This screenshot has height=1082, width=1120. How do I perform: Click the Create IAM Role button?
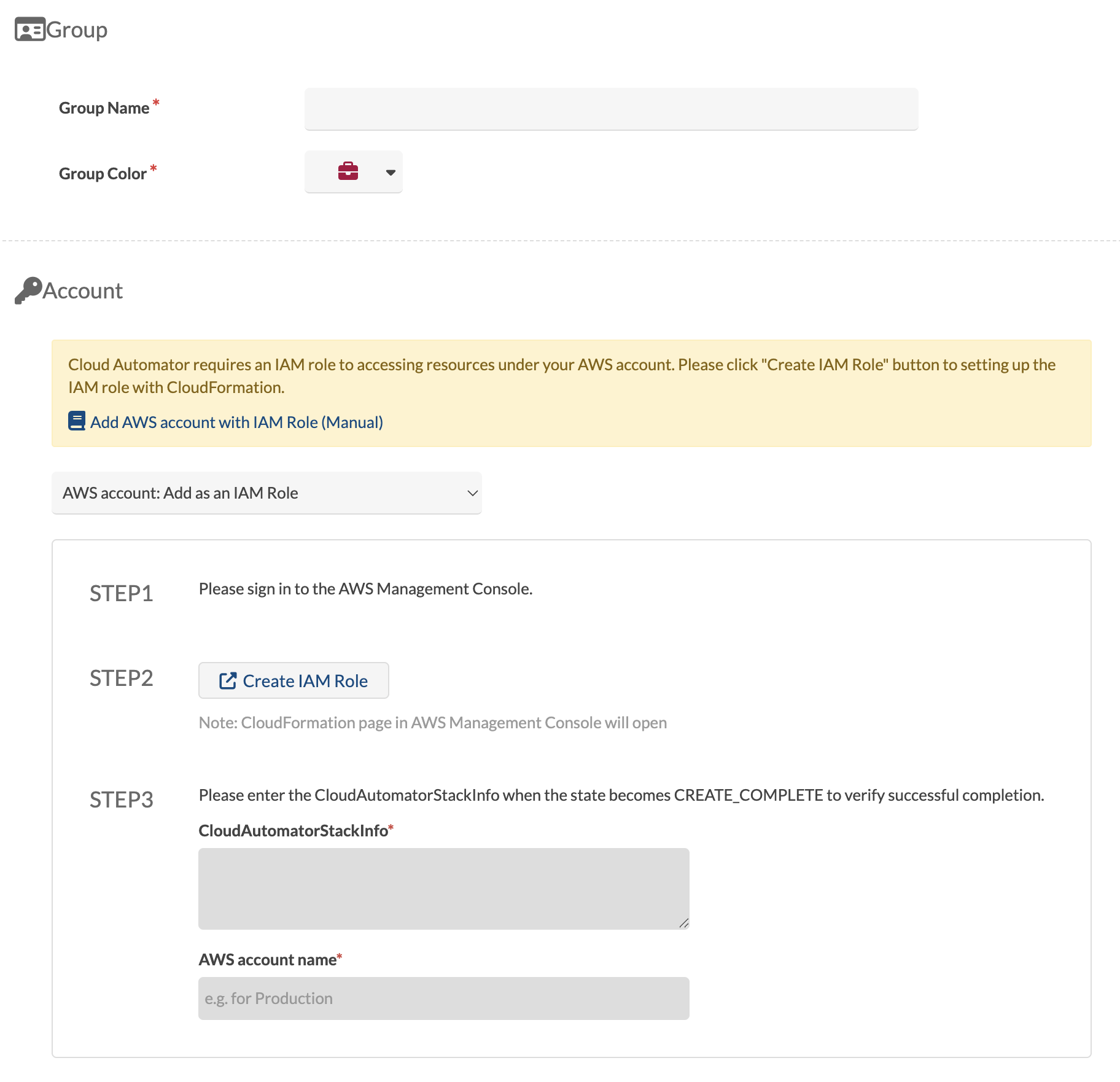click(293, 680)
